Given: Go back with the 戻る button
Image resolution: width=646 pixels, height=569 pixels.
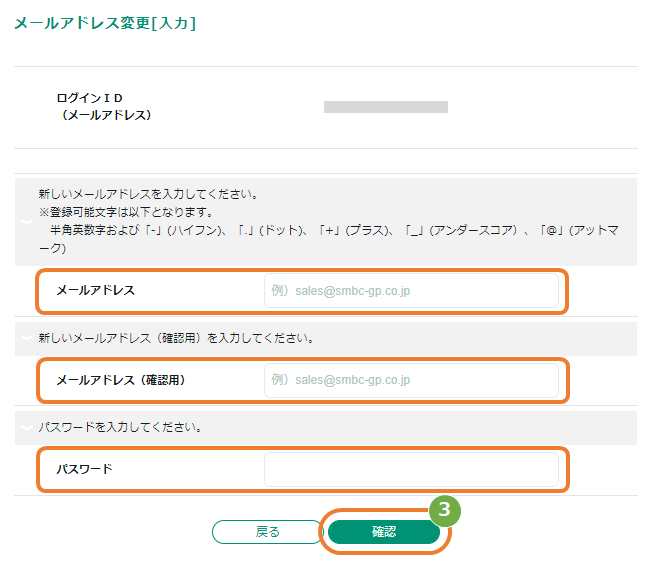Looking at the screenshot, I should [267, 532].
